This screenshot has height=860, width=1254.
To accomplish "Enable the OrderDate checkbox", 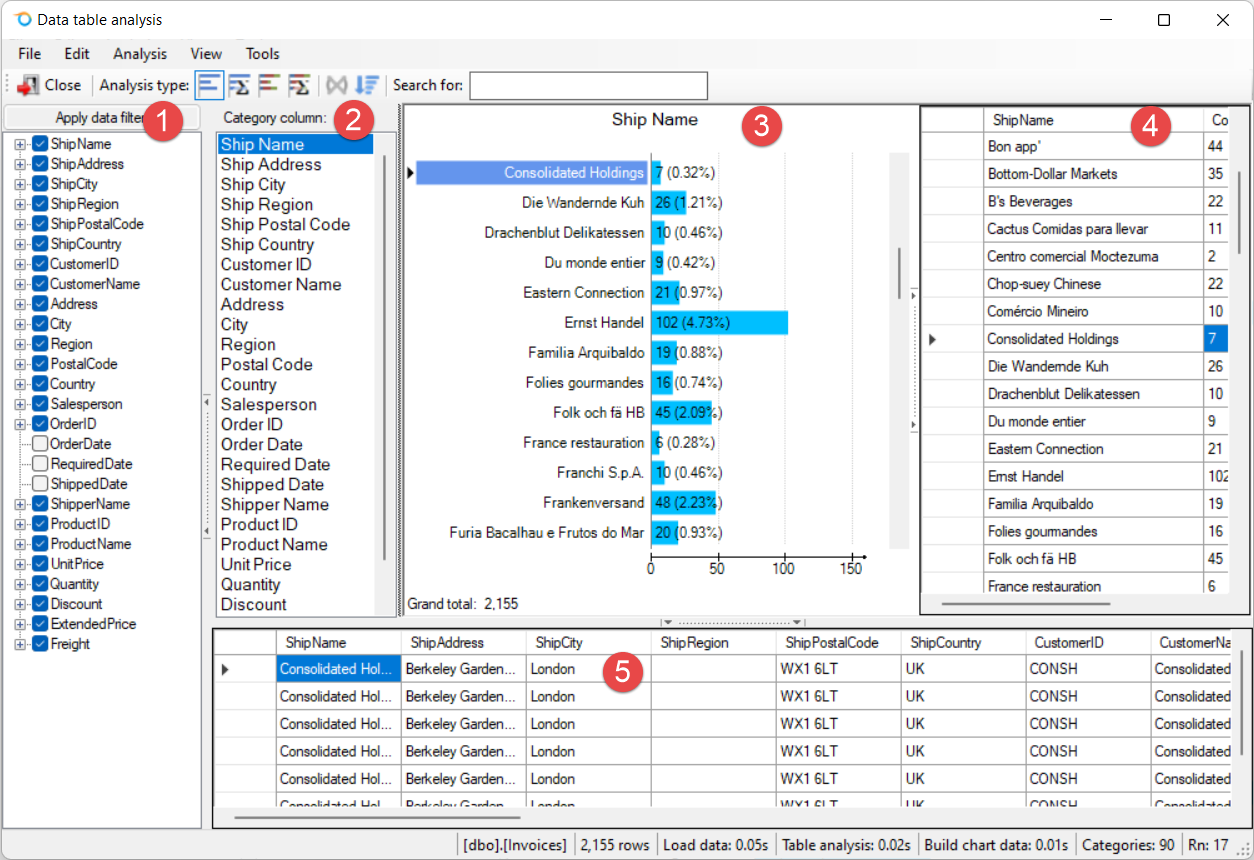I will 40,444.
